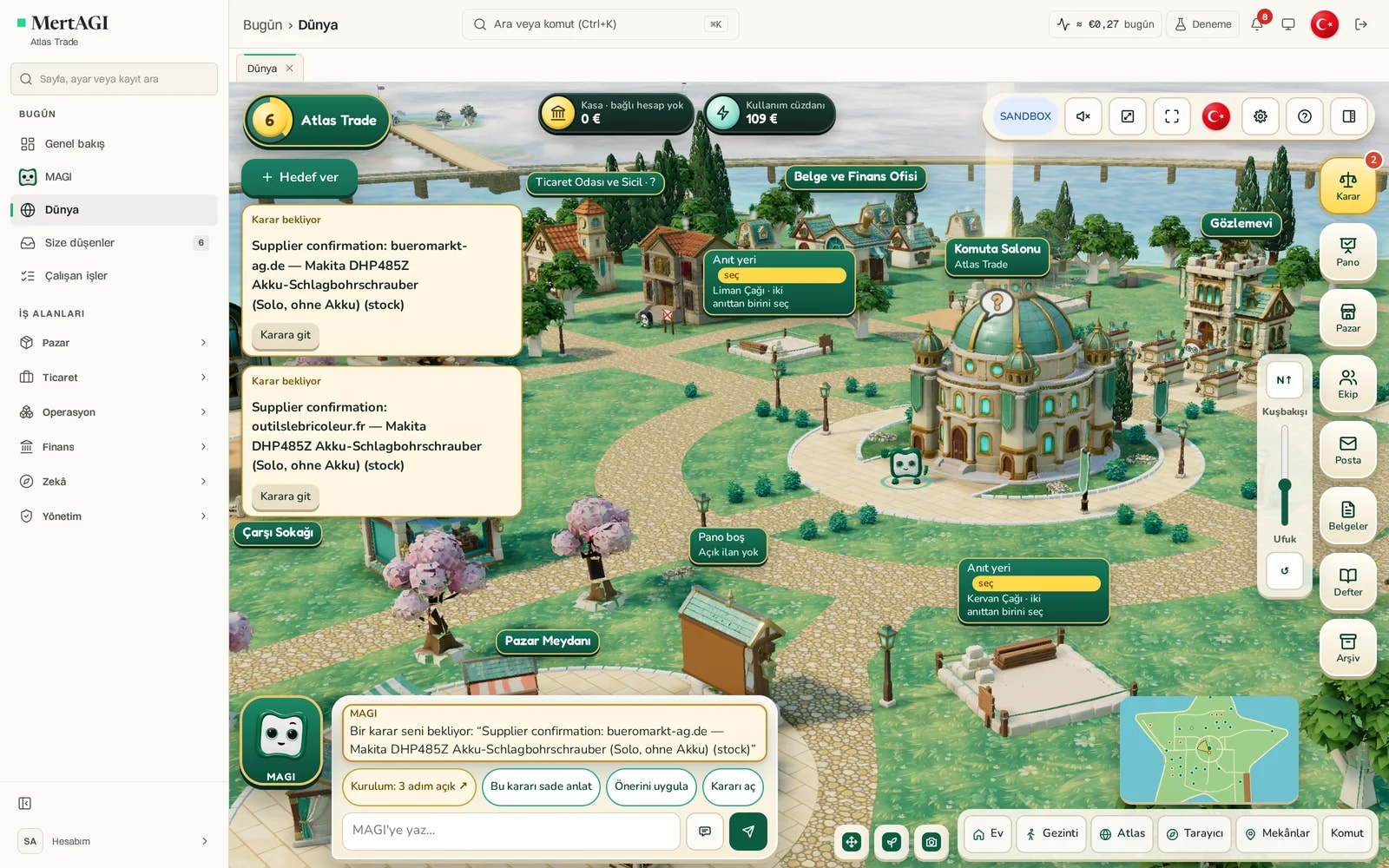Collapse the left sidebar
The height and width of the screenshot is (868, 1389).
[25, 804]
